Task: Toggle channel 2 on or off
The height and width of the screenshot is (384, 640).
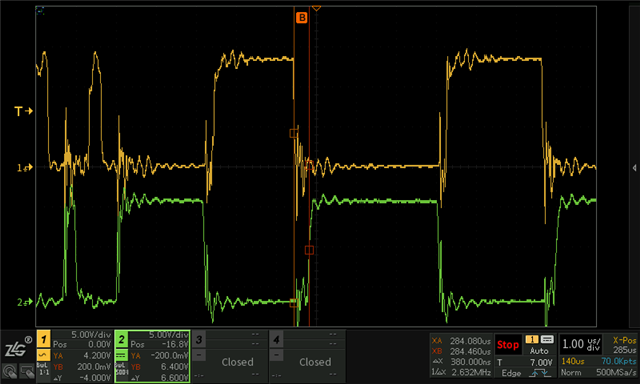Action: tap(121, 339)
